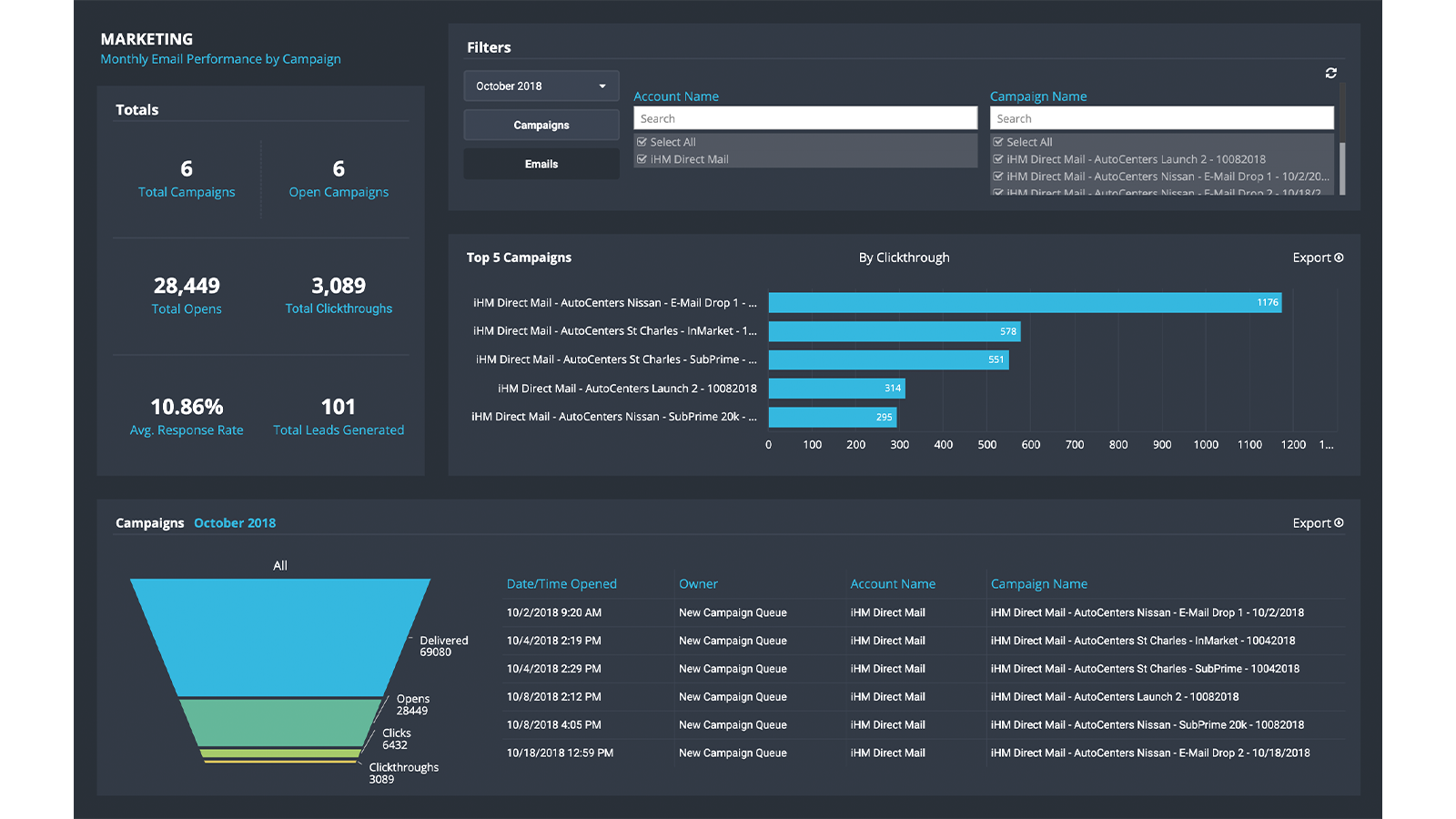Select the green Opens funnel segment
Image resolution: width=1456 pixels, height=819 pixels.
(280, 723)
